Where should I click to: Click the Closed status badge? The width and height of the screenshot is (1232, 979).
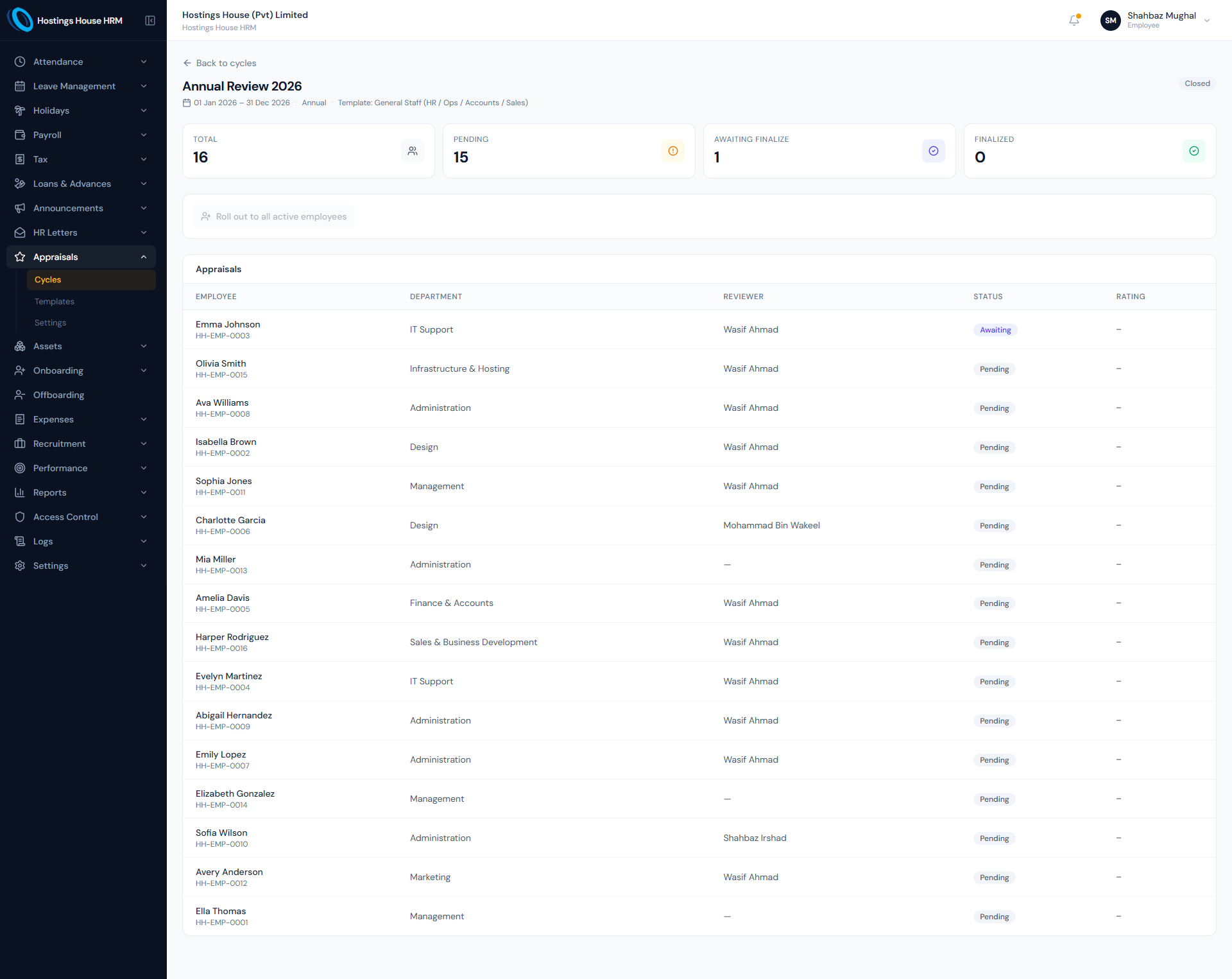[1197, 83]
